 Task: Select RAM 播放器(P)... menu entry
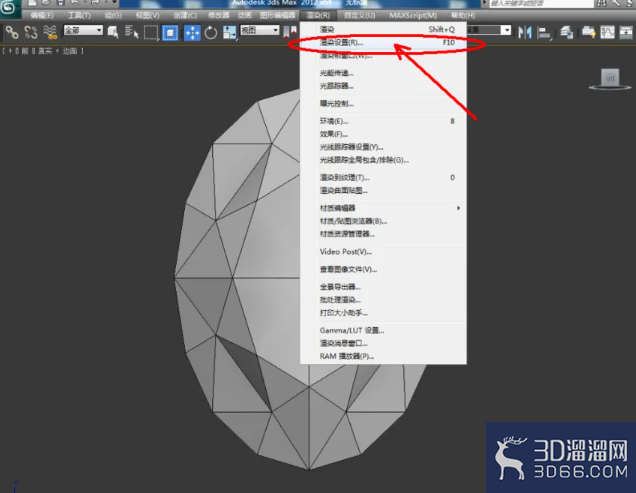[x=383, y=356]
